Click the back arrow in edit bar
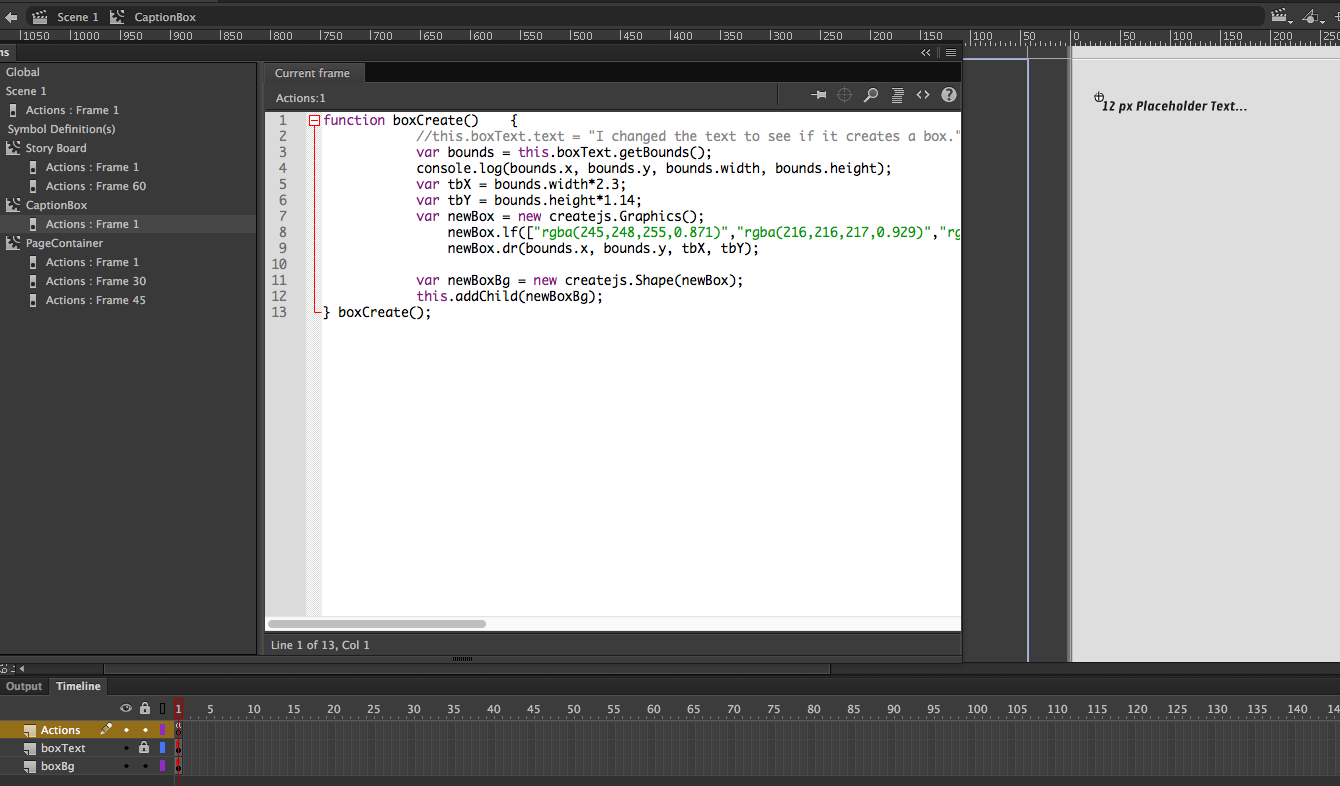This screenshot has height=786, width=1340. 11,17
